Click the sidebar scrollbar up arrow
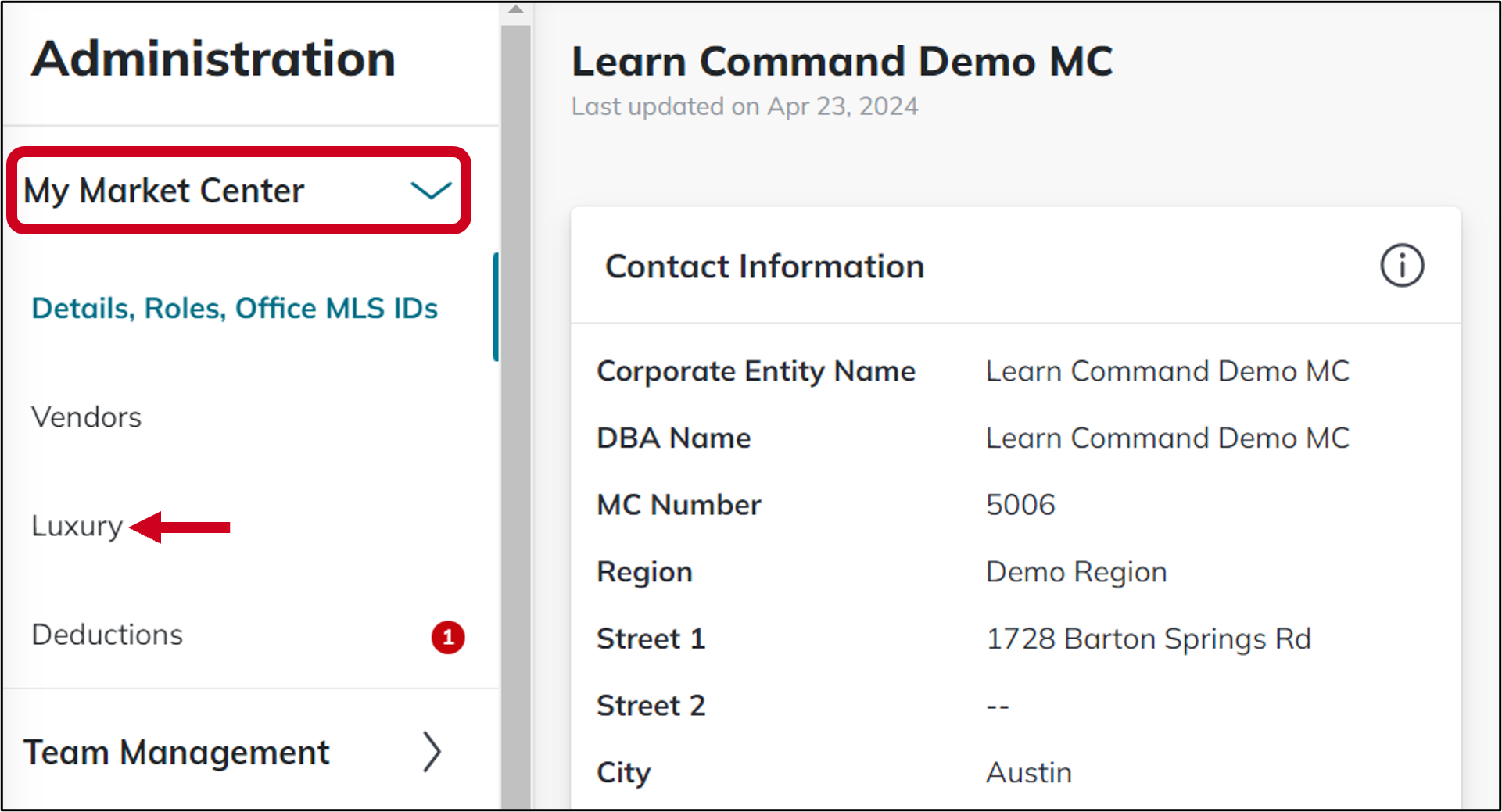This screenshot has height=812, width=1502. click(515, 10)
